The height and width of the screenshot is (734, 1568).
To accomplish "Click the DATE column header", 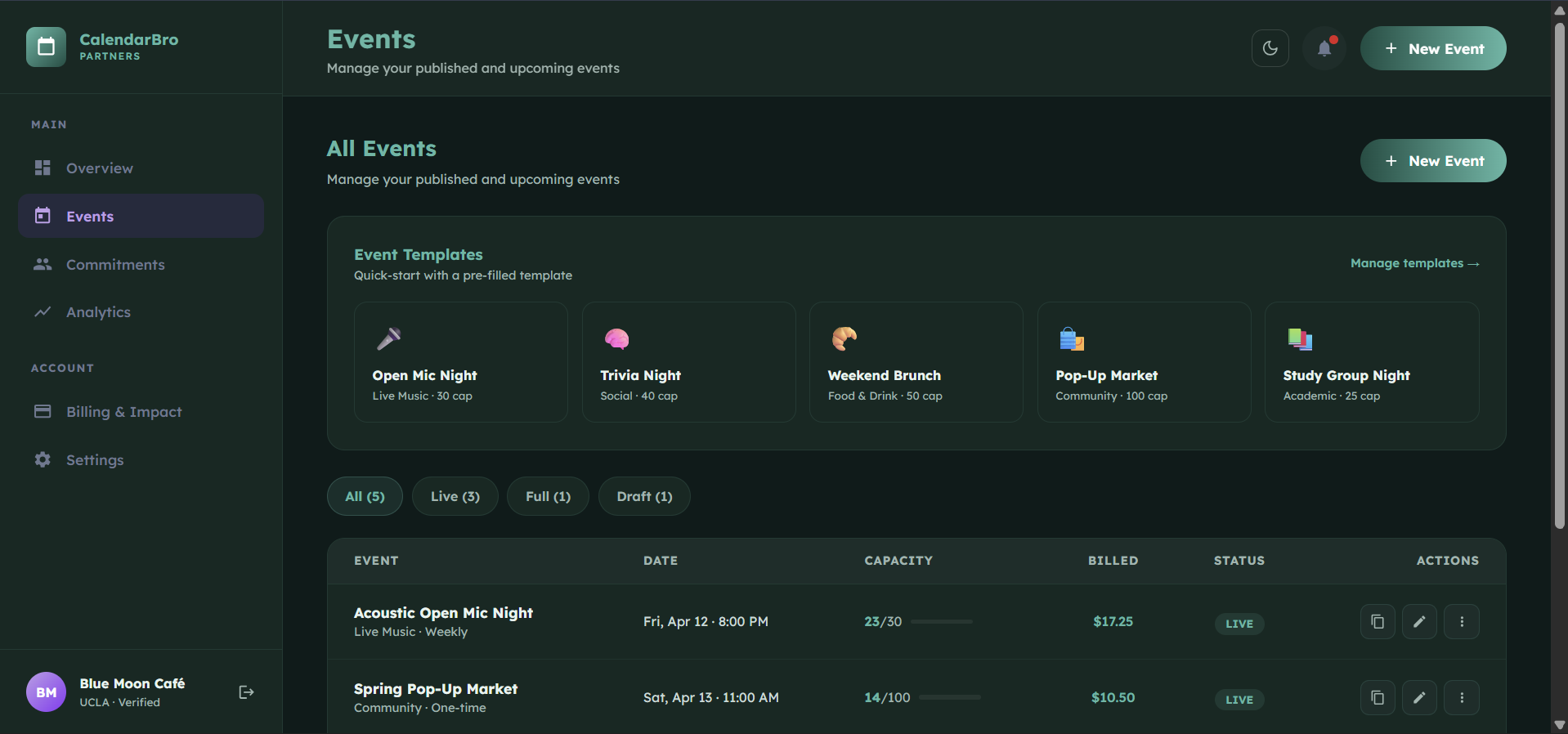I will pyautogui.click(x=661, y=561).
